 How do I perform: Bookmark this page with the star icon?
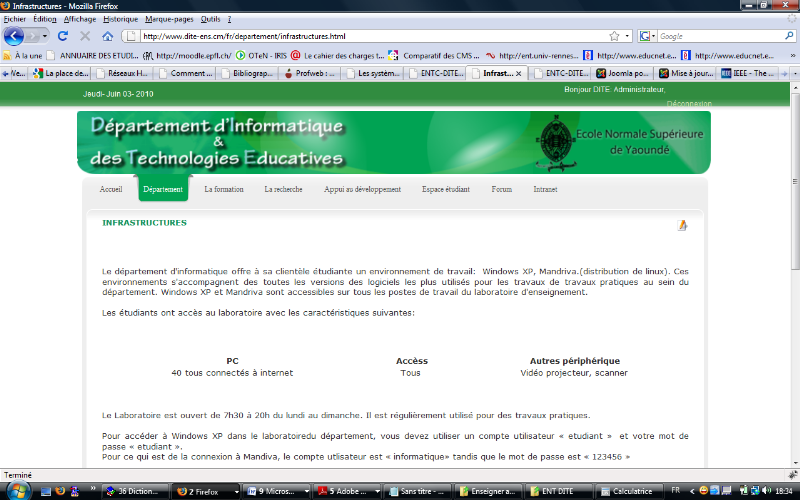[x=614, y=36]
